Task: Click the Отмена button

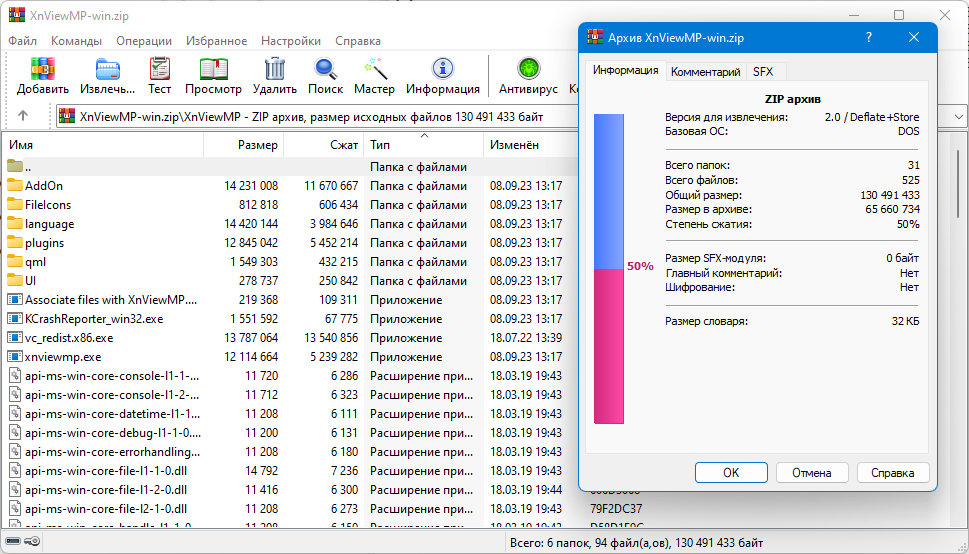Action: [x=811, y=472]
